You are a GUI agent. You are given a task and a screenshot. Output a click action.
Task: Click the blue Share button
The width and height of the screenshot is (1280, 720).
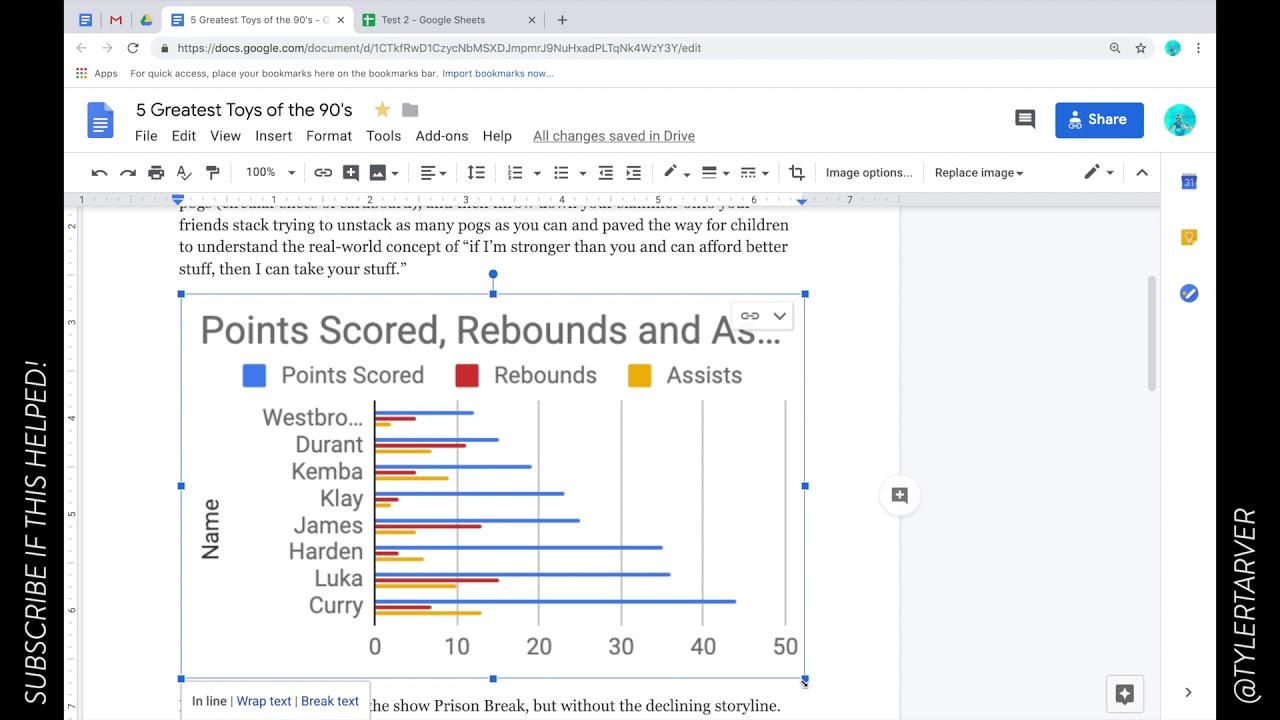(1099, 119)
